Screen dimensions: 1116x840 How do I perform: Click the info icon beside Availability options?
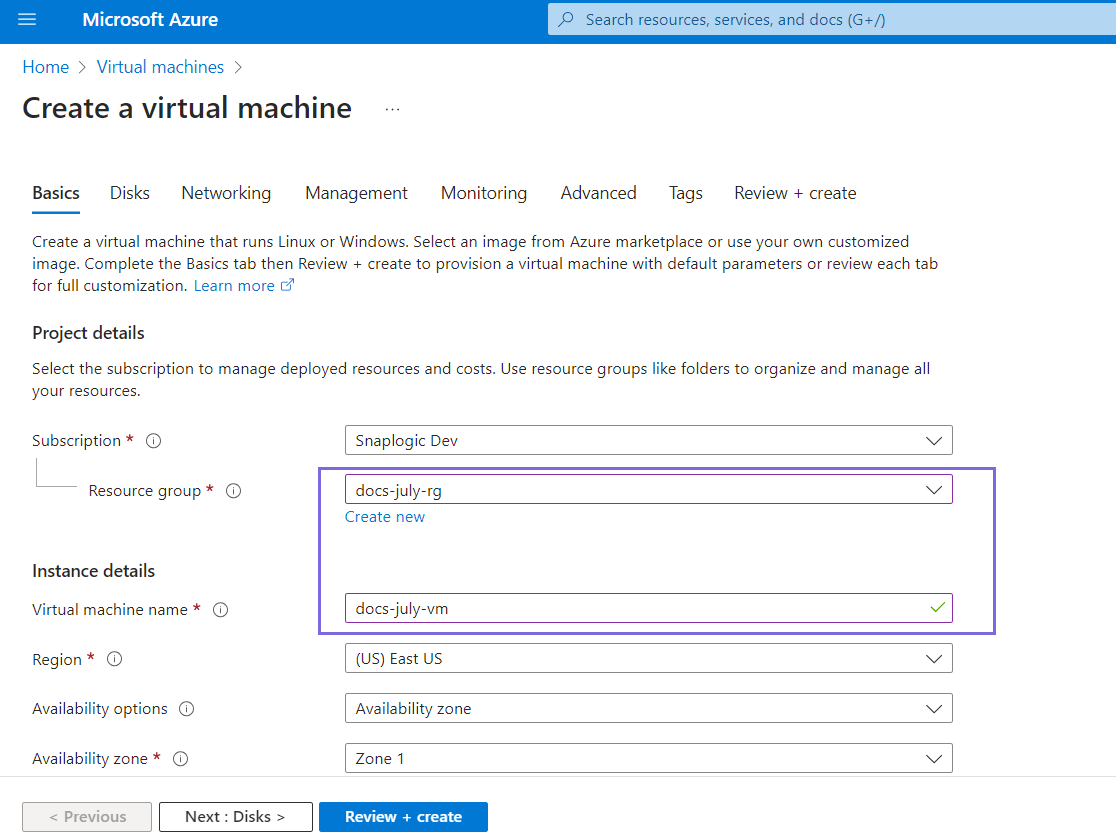186,709
